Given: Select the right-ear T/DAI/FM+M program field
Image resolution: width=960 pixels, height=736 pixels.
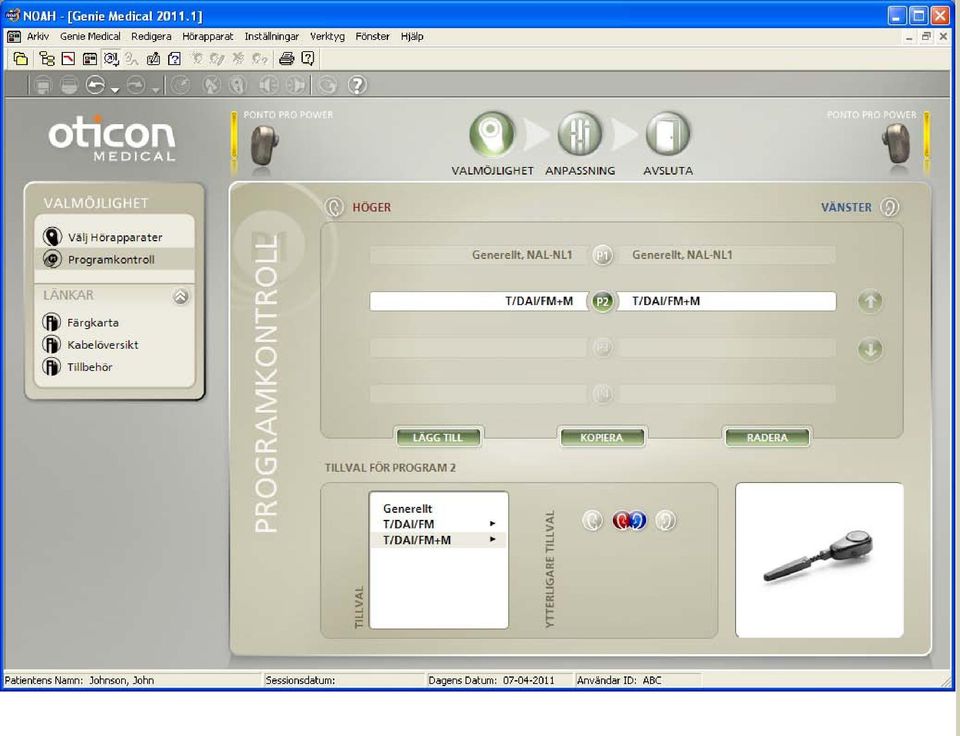Looking at the screenshot, I should 479,301.
